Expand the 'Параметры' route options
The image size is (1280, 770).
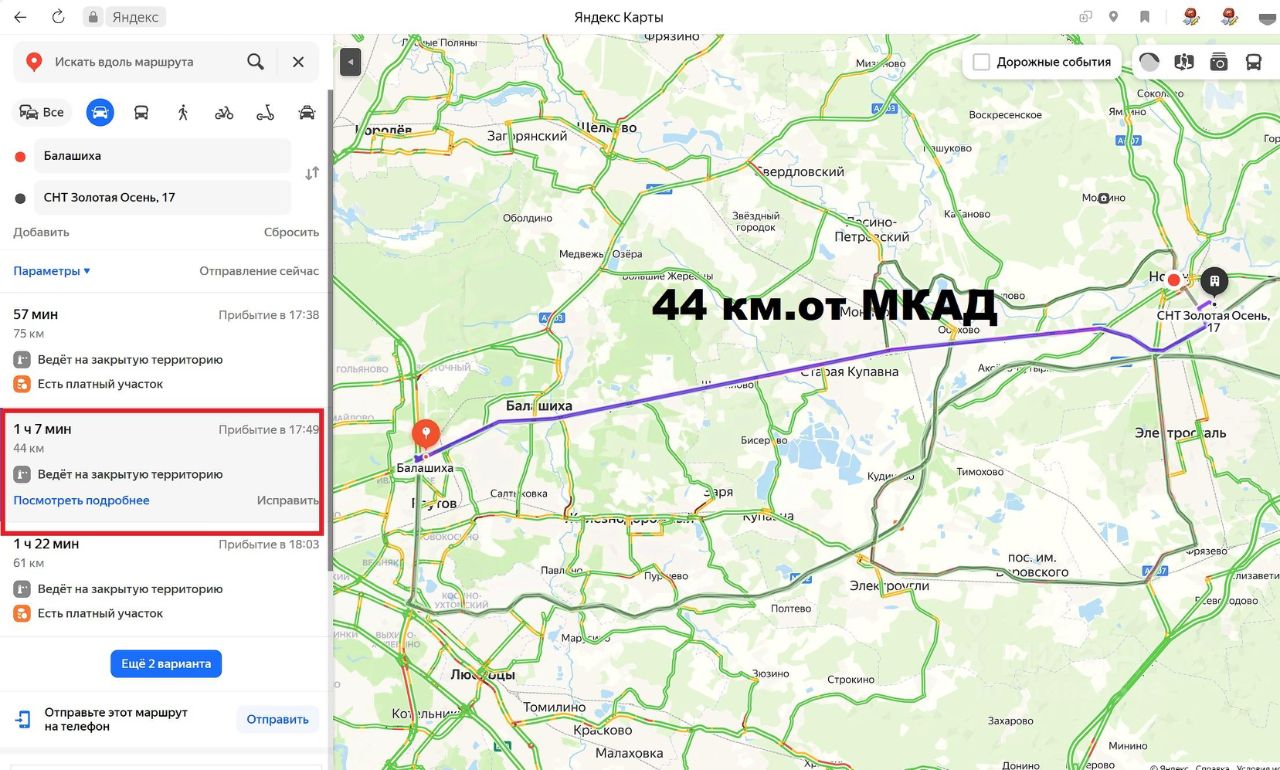tap(52, 271)
